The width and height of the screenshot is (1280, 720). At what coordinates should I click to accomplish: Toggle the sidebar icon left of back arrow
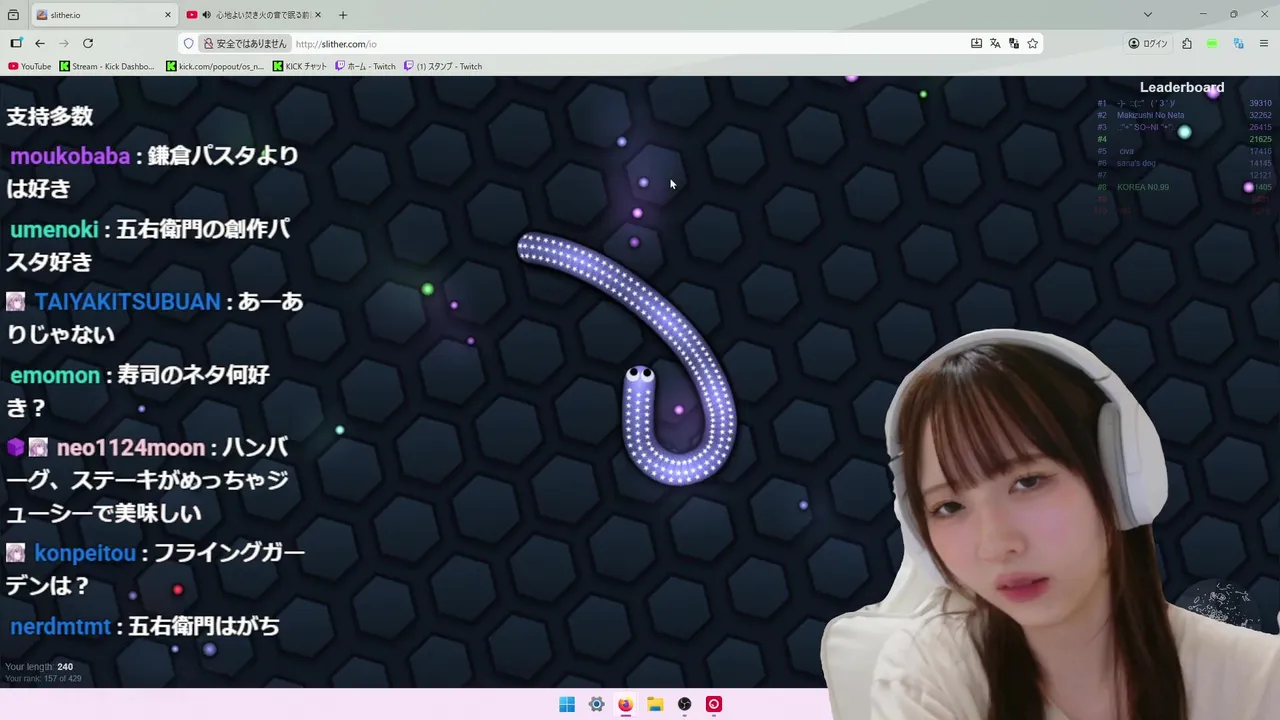point(16,43)
